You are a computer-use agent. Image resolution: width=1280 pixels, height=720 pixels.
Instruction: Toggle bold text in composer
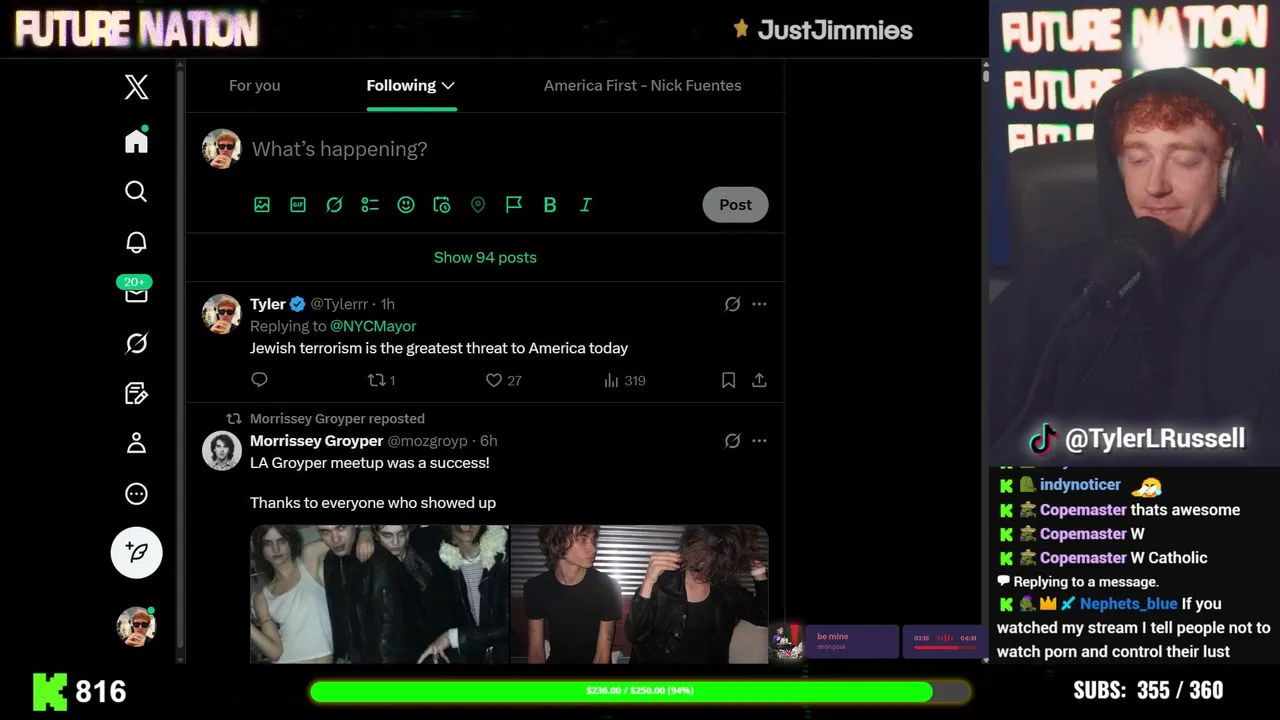(x=550, y=204)
